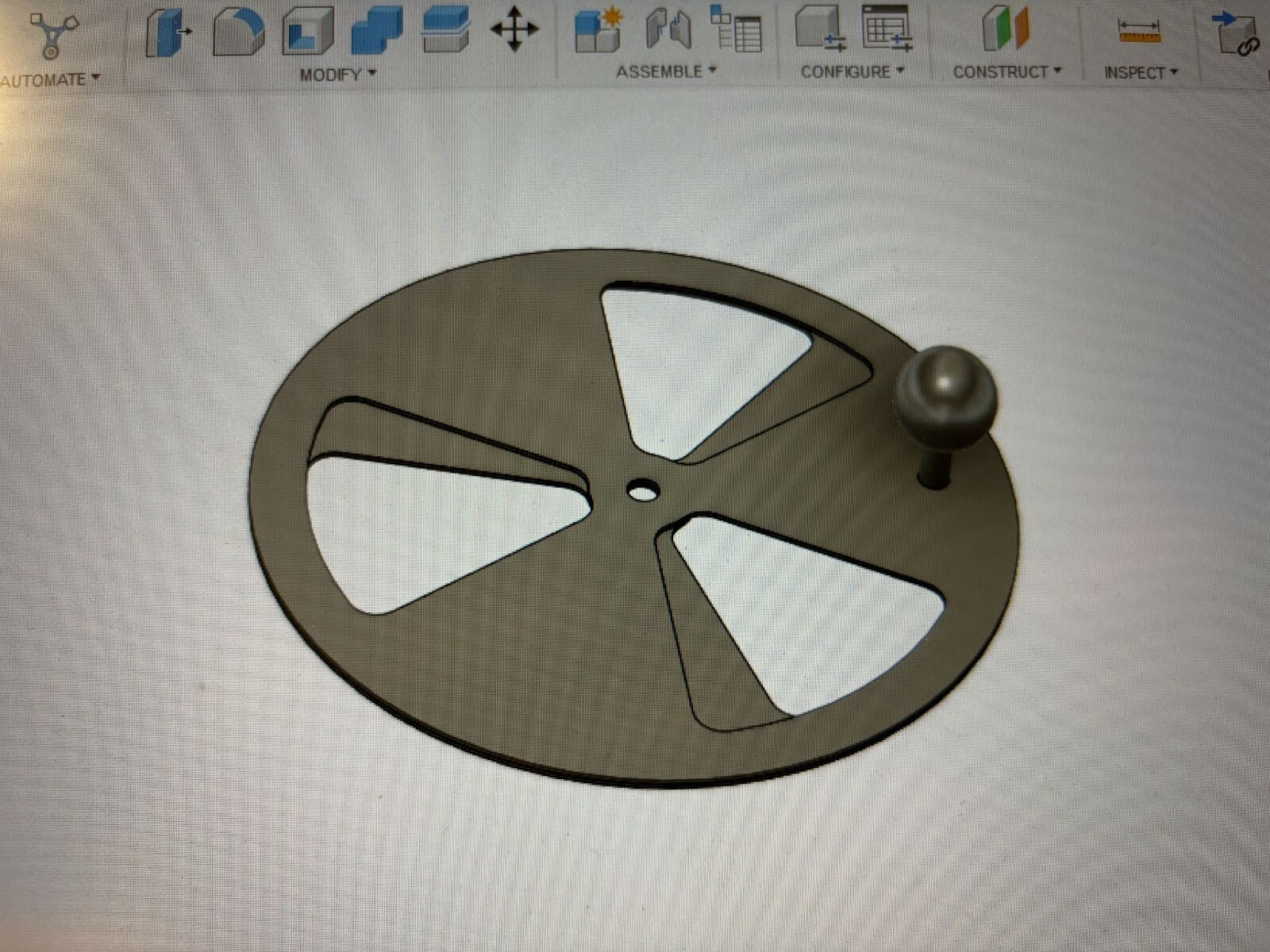This screenshot has height=952, width=1270.
Task: Activate the Shell tool
Action: point(308,33)
